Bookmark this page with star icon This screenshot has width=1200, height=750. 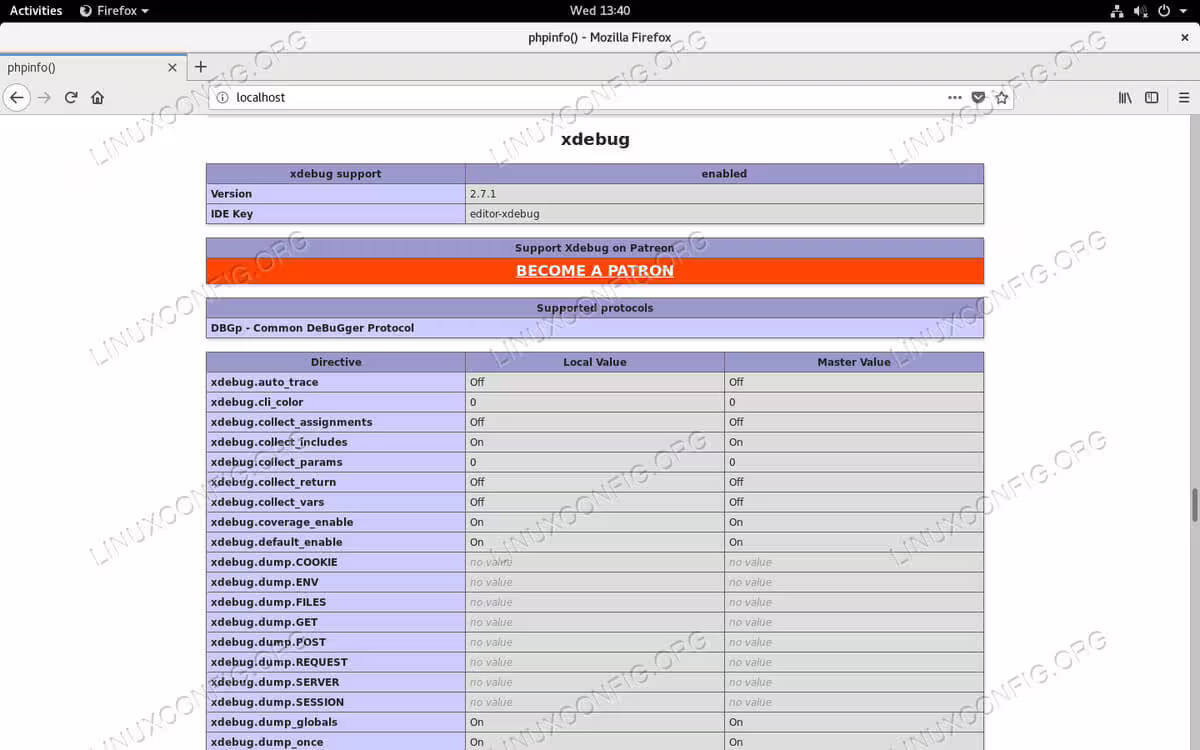pos(1002,98)
